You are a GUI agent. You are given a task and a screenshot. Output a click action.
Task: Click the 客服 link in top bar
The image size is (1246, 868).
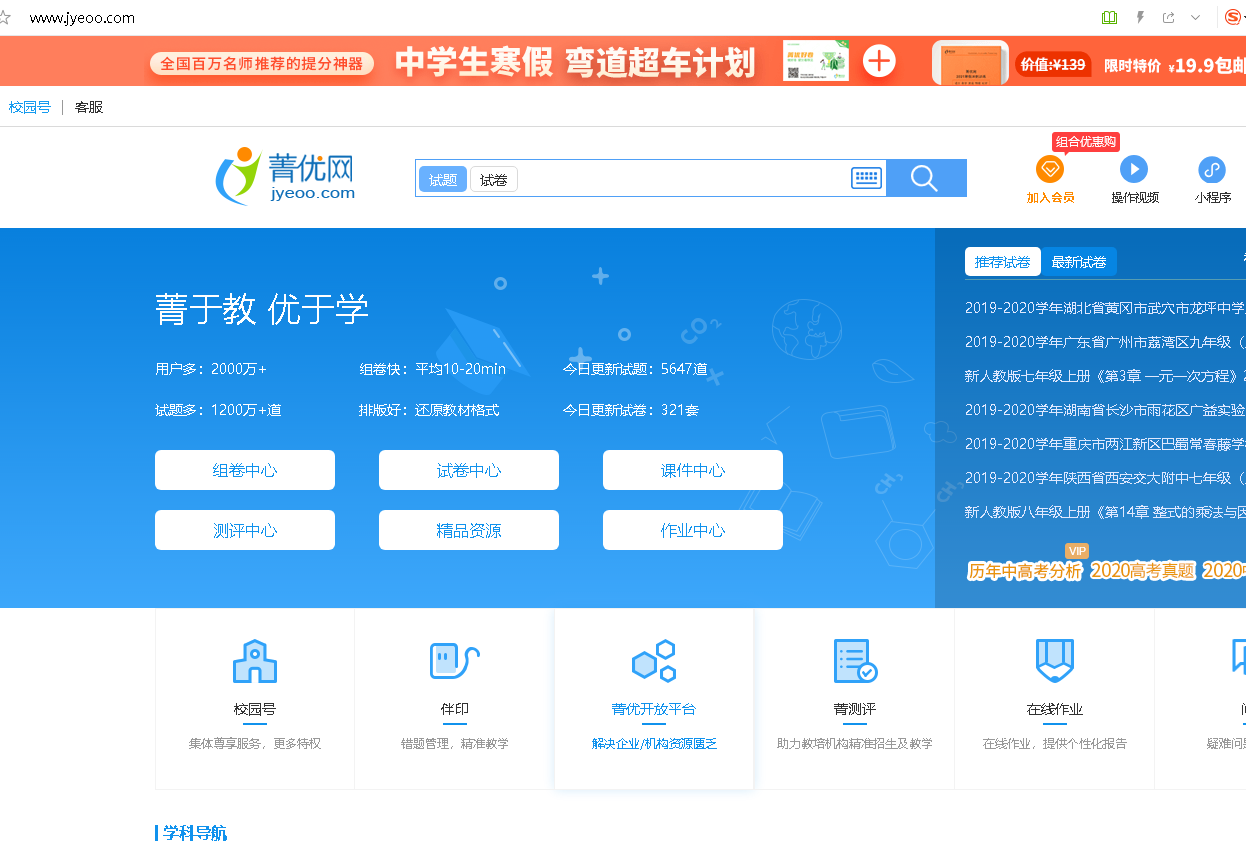pyautogui.click(x=89, y=107)
